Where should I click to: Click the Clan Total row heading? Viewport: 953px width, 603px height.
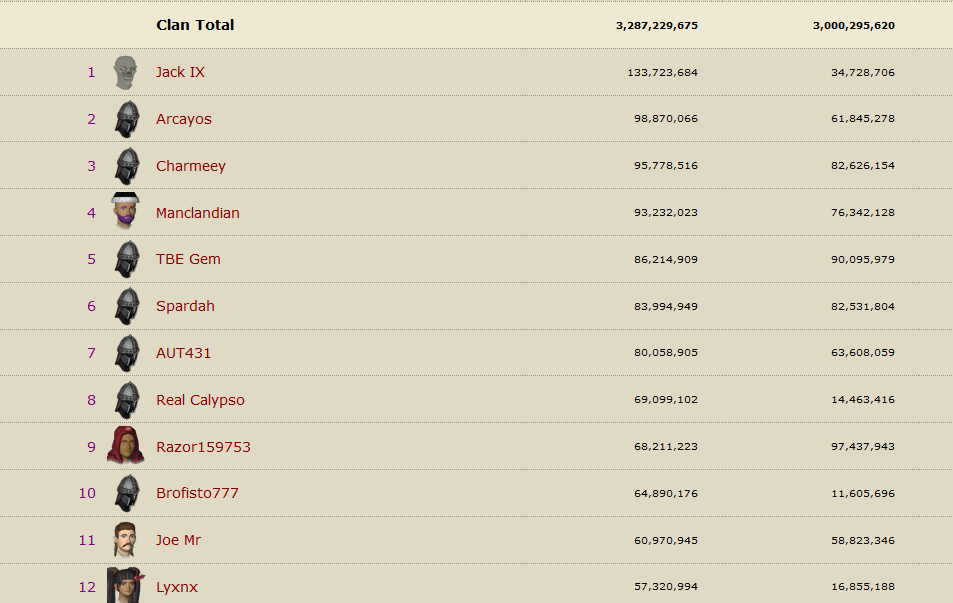click(x=195, y=25)
